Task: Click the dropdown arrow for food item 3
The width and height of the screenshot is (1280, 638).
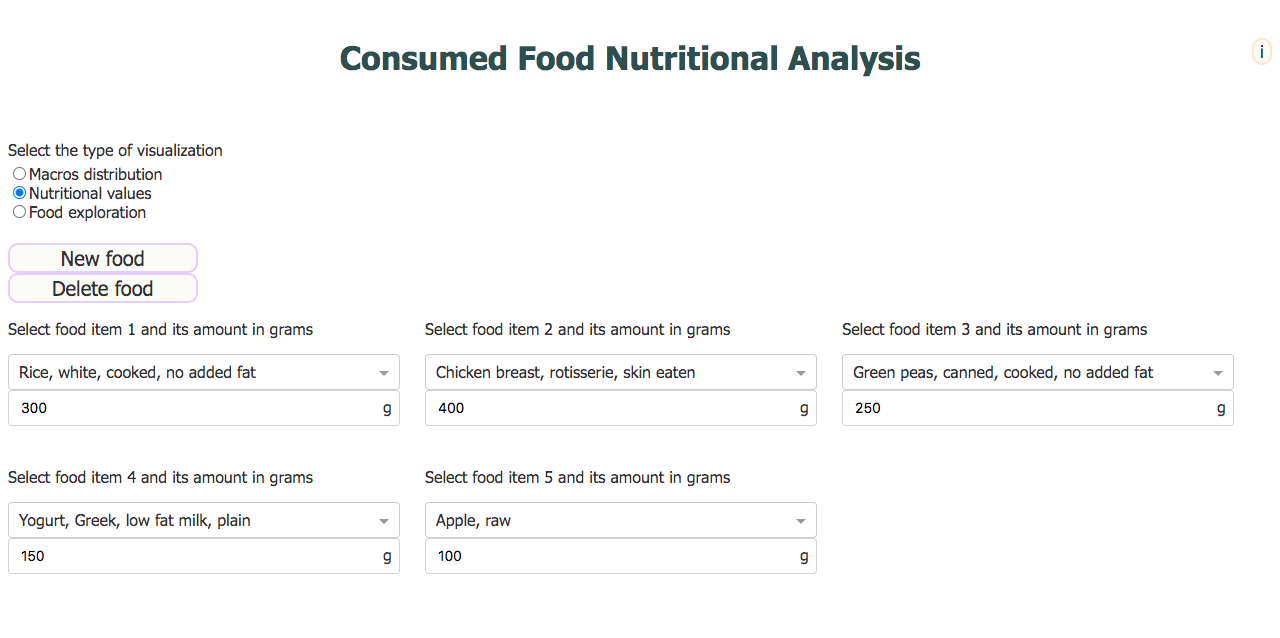Action: point(1218,373)
